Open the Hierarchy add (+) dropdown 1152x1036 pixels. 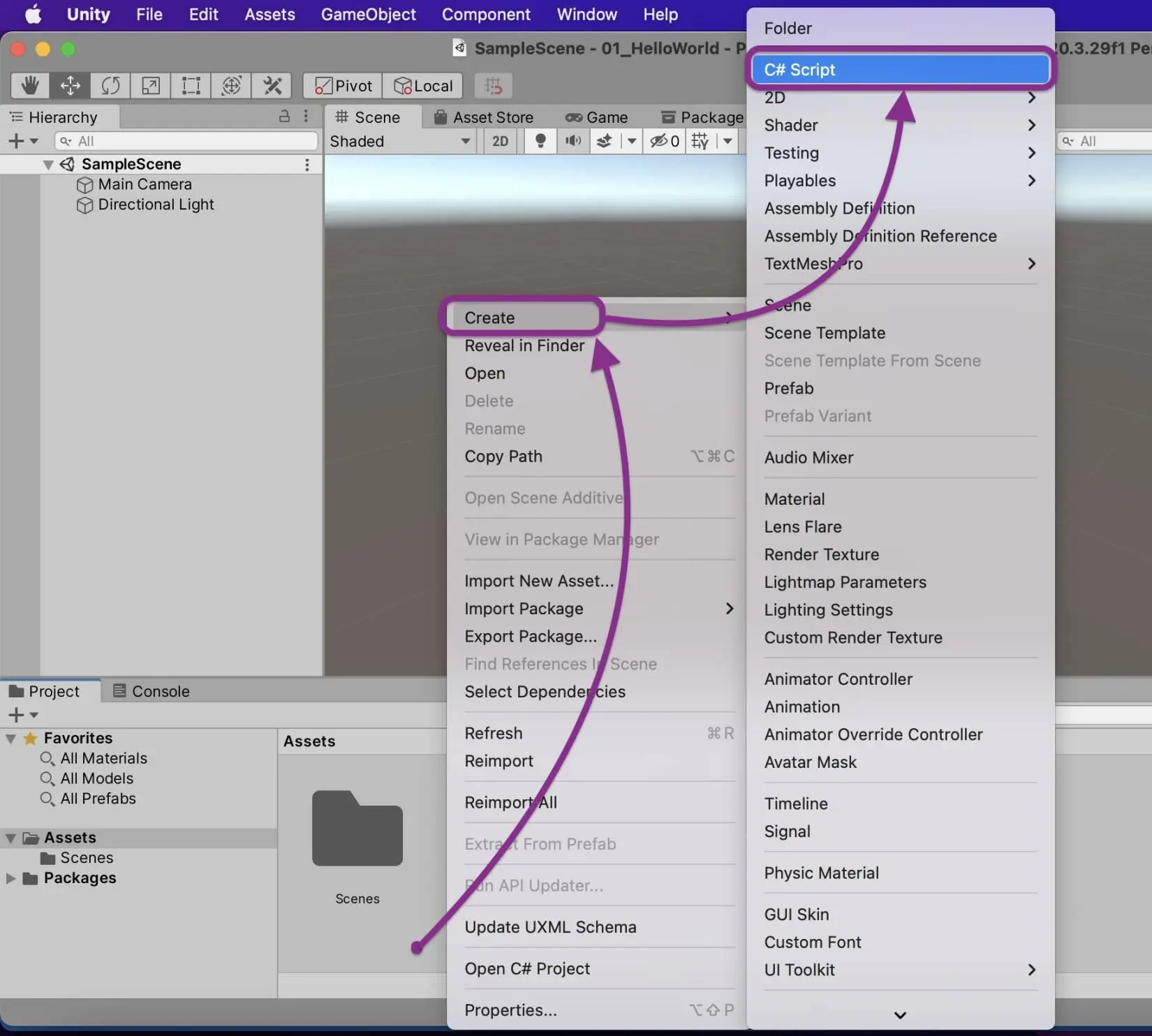[x=23, y=141]
